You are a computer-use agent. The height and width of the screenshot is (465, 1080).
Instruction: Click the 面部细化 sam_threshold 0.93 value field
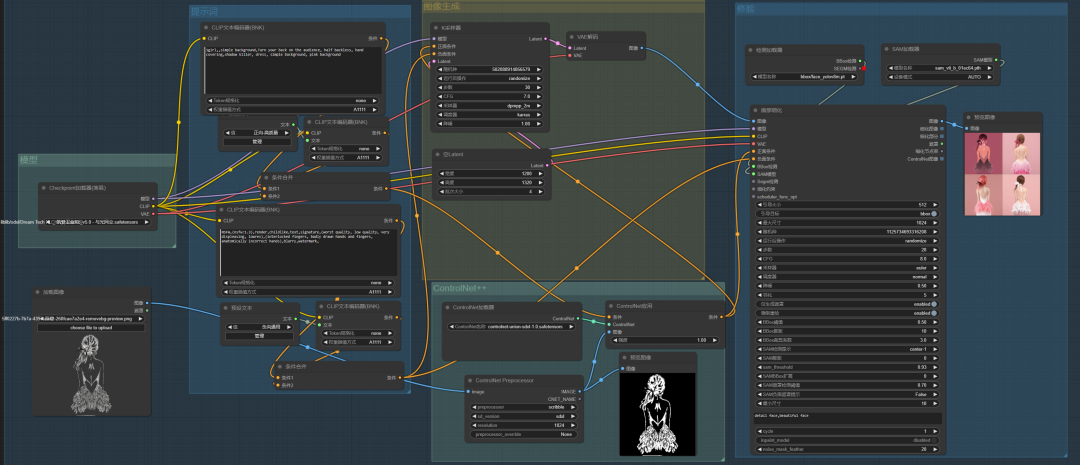click(849, 367)
